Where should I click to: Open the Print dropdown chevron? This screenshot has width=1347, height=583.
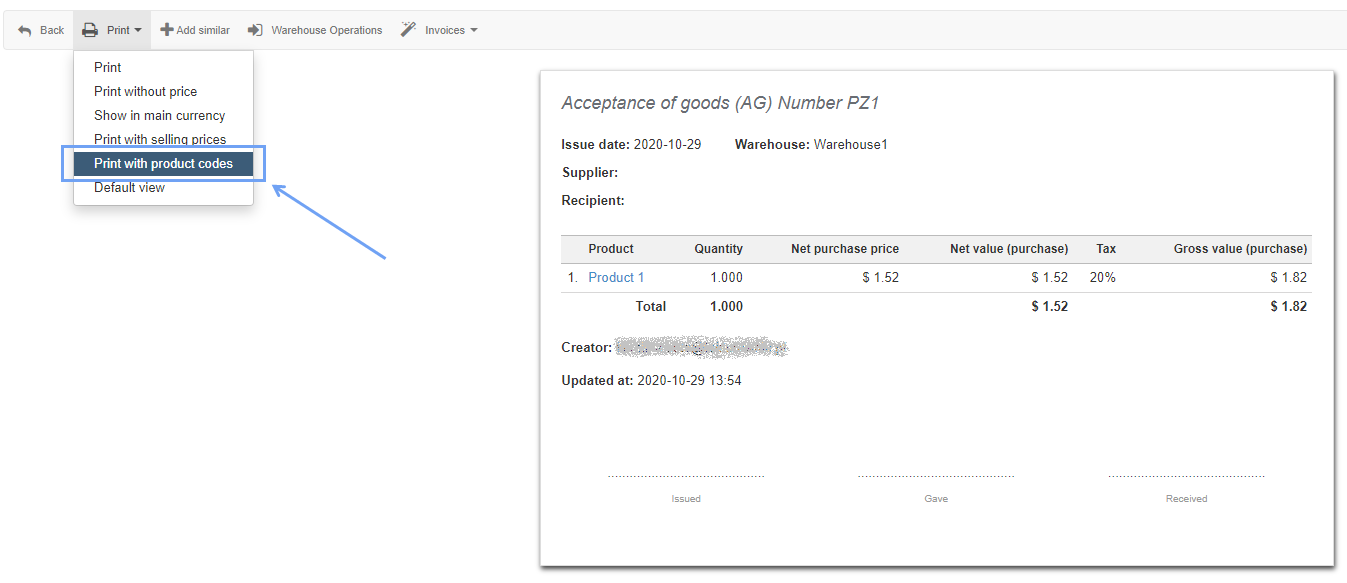pyautogui.click(x=135, y=30)
